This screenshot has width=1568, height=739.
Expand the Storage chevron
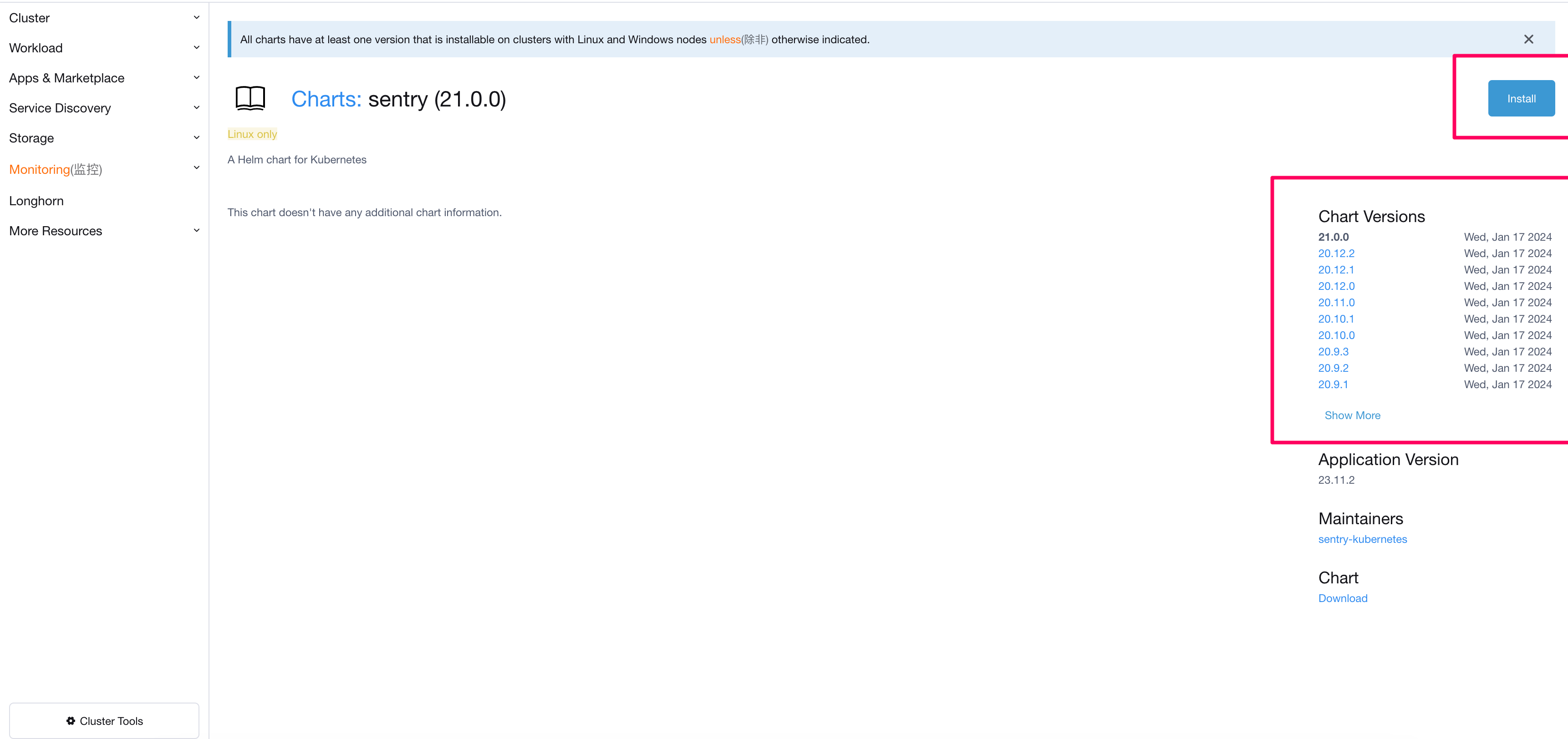[197, 138]
